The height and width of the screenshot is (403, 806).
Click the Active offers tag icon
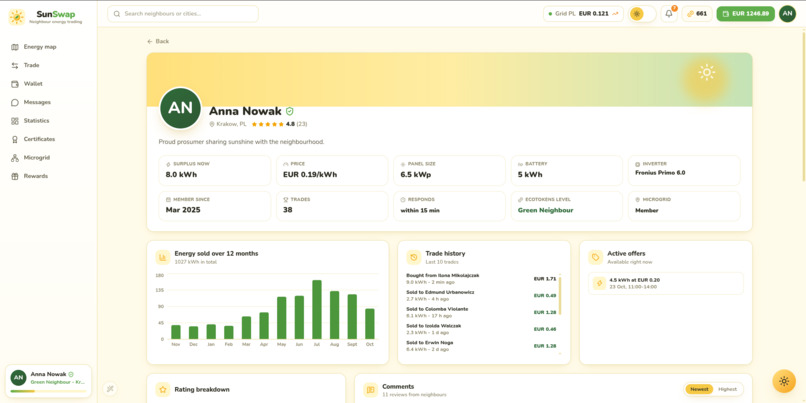596,257
